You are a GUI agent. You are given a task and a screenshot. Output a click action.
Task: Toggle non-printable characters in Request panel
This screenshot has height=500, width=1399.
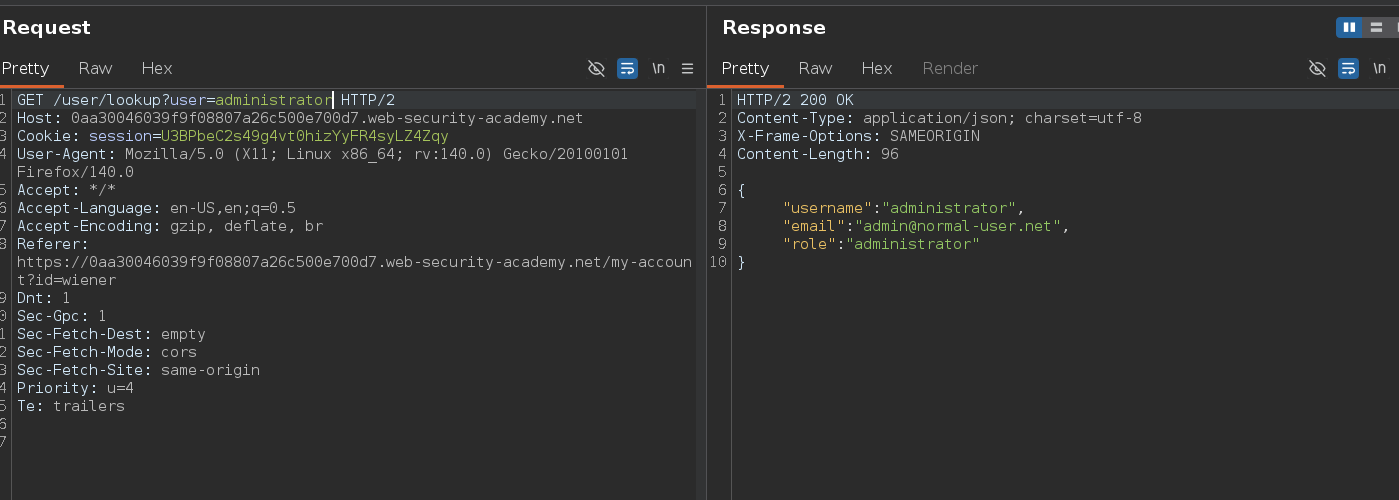(x=597, y=68)
